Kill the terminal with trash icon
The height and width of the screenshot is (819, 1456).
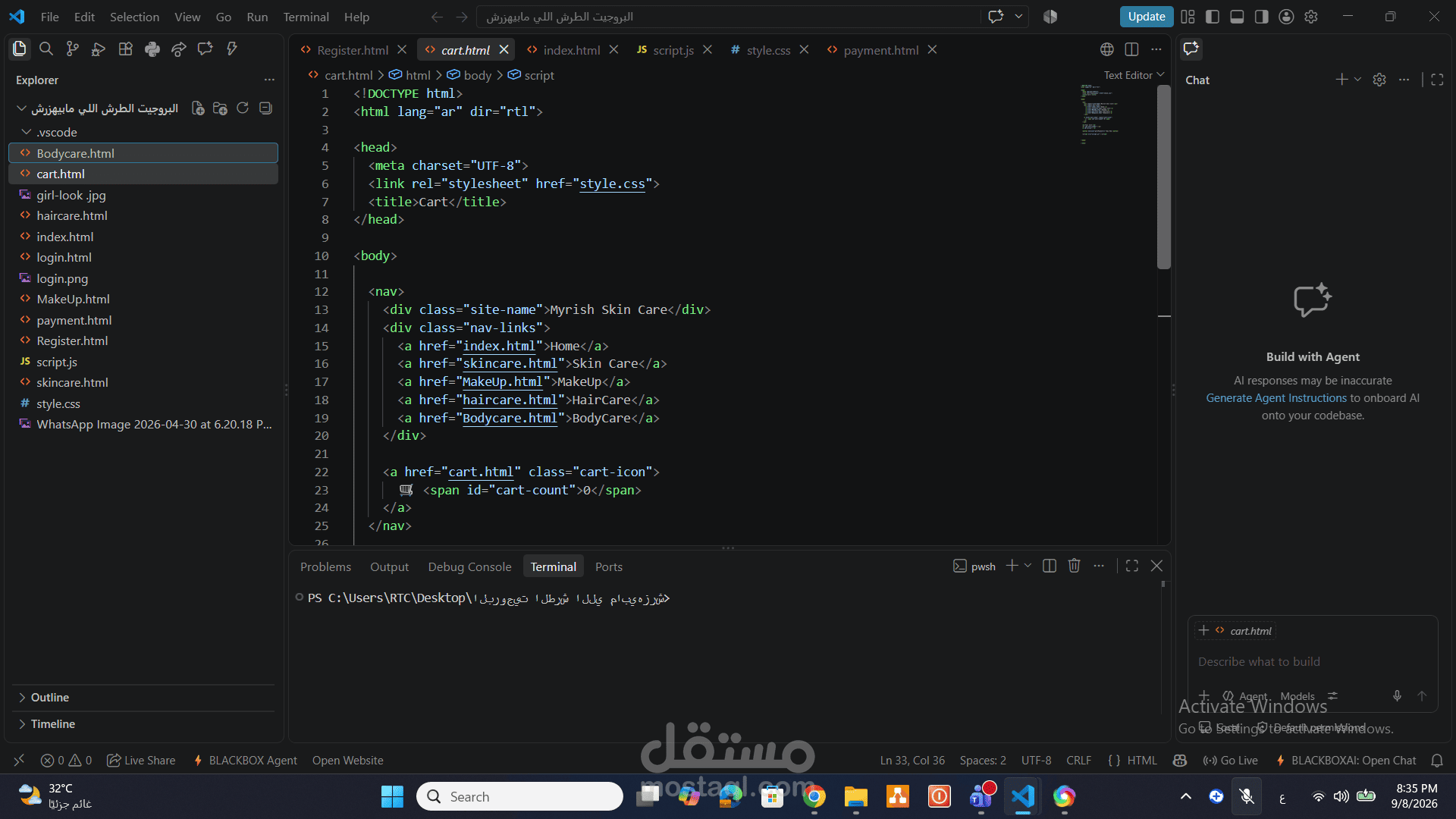[x=1074, y=566]
